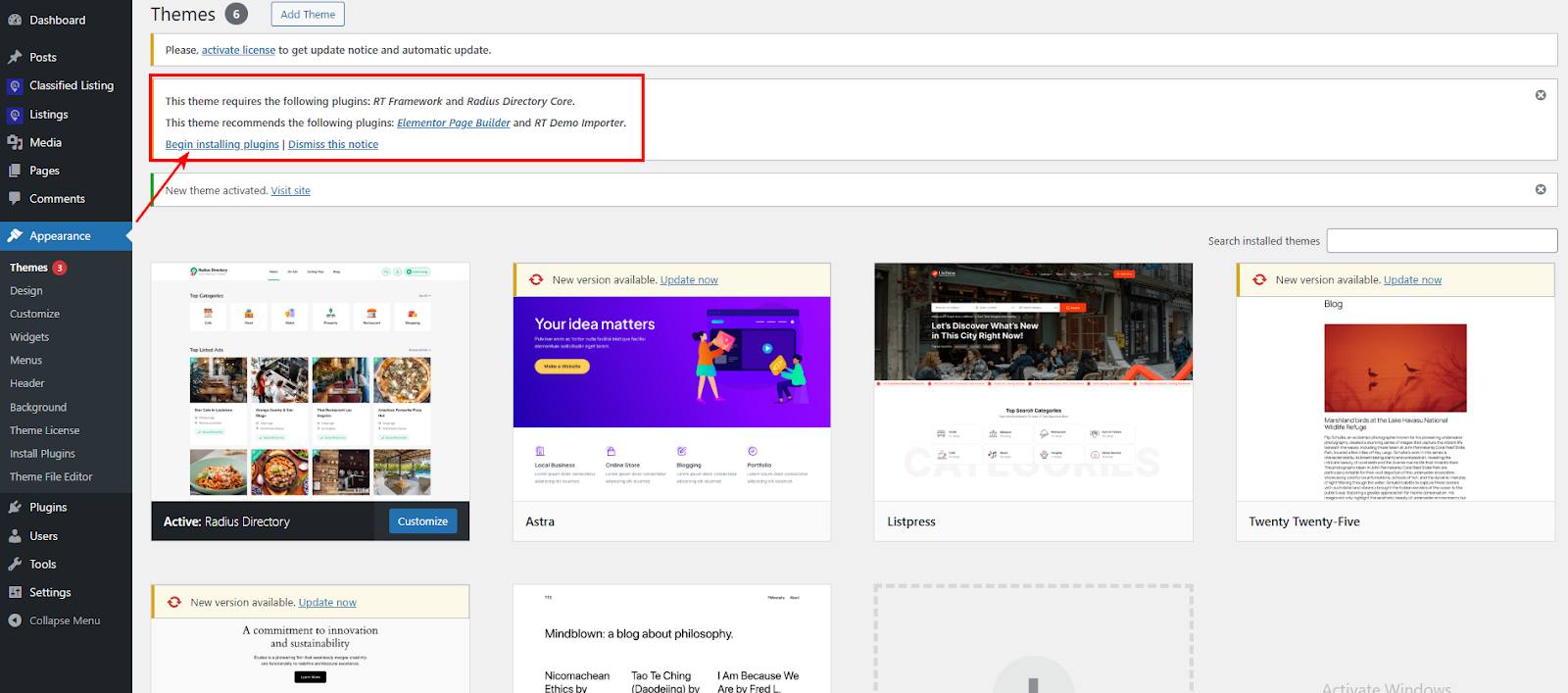Click Customize on Radius Directory theme
Screen dimensions: 1568x693
point(423,521)
